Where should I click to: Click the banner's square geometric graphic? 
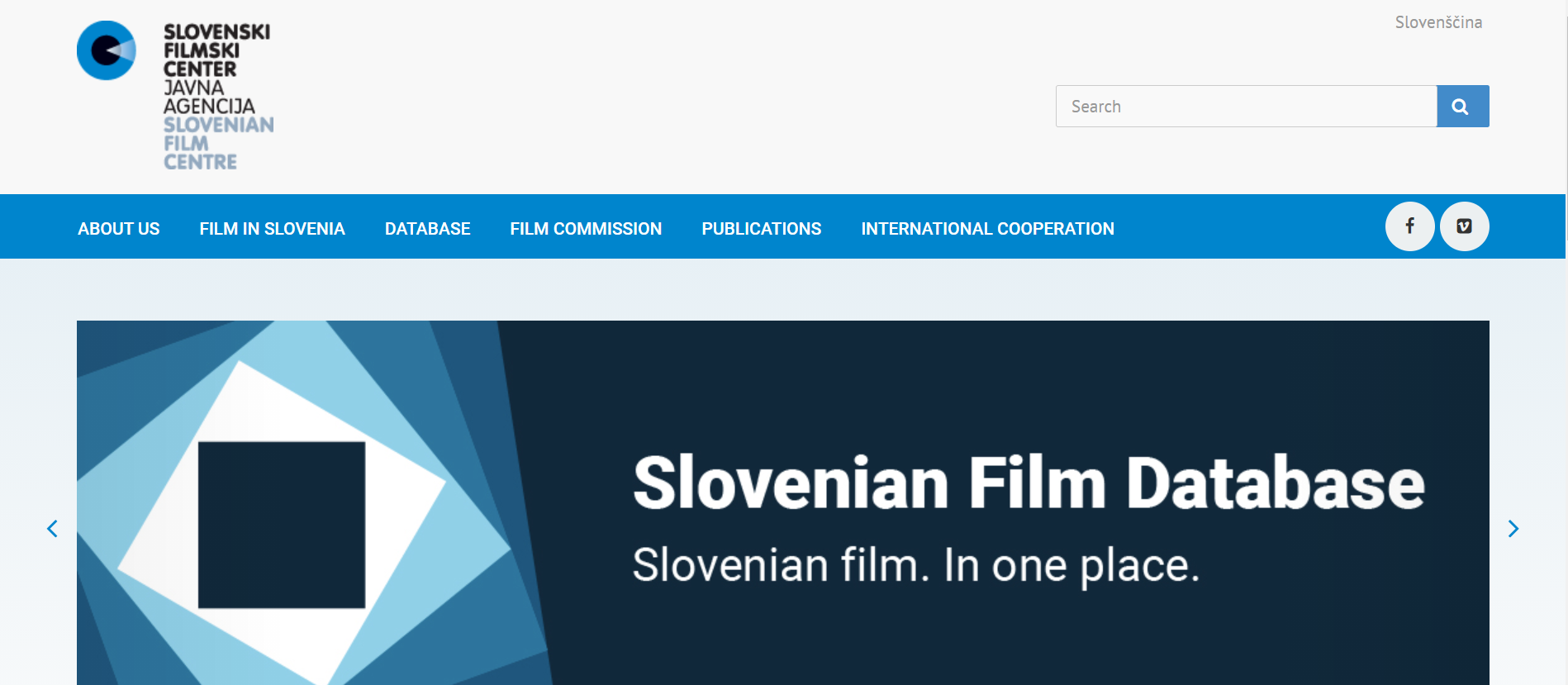pyautogui.click(x=282, y=525)
